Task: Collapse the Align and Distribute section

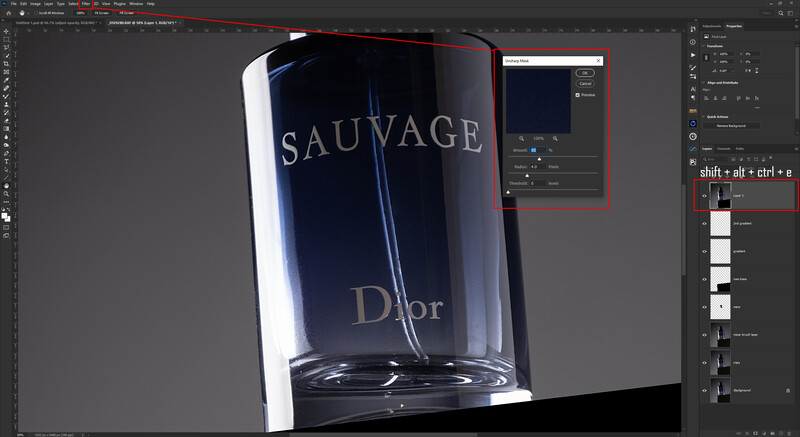Action: [x=703, y=83]
